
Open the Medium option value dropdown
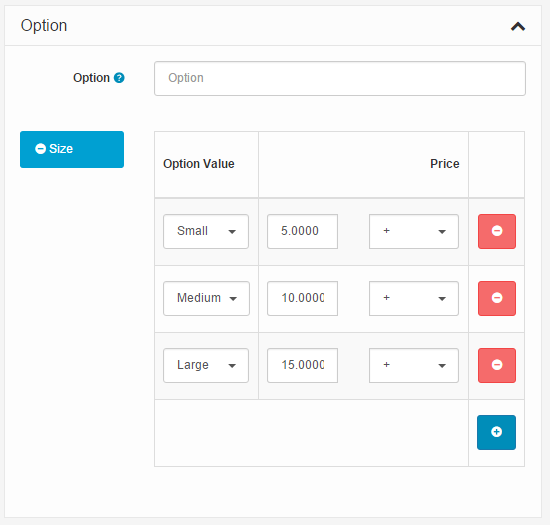pos(206,298)
